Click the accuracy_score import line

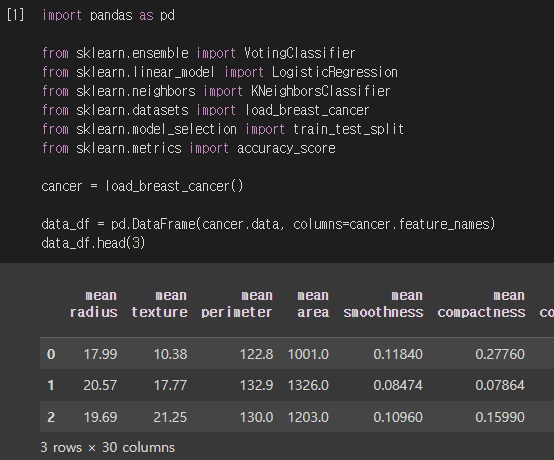click(189, 148)
